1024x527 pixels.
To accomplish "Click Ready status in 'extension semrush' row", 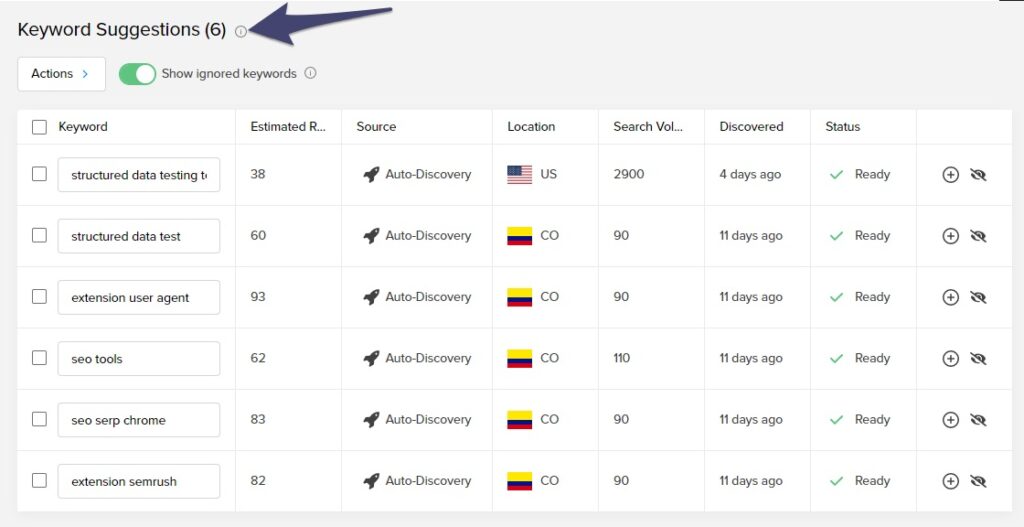I will [872, 481].
